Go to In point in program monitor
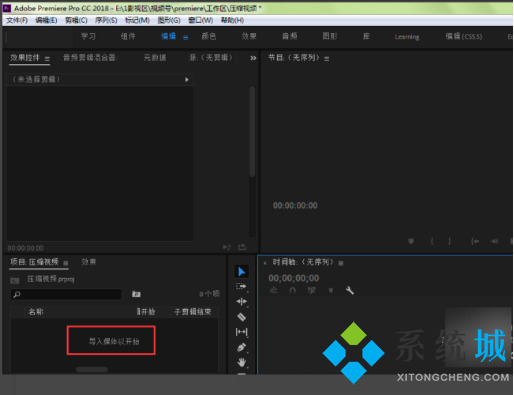This screenshot has width=514, height=395. pyautogui.click(x=475, y=241)
